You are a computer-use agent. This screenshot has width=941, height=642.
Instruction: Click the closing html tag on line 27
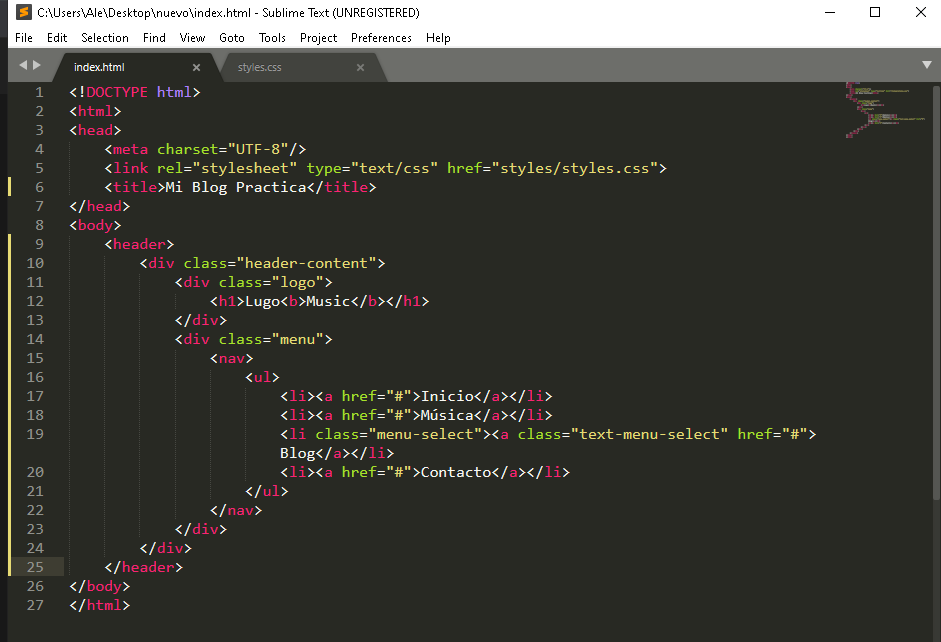tap(100, 605)
